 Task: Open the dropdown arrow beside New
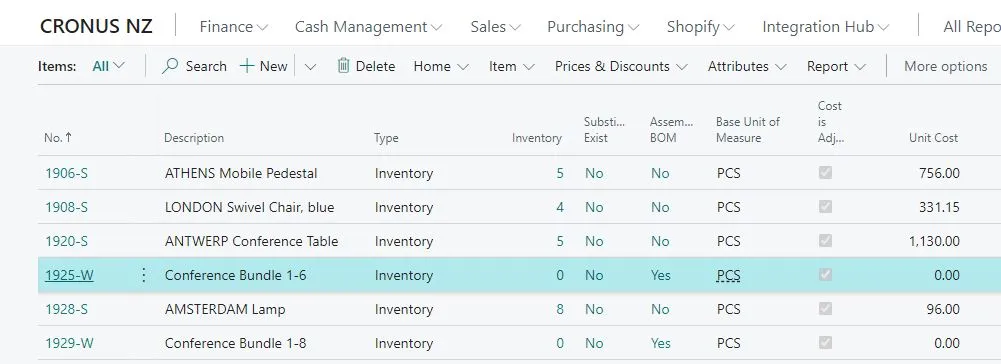pyautogui.click(x=310, y=66)
